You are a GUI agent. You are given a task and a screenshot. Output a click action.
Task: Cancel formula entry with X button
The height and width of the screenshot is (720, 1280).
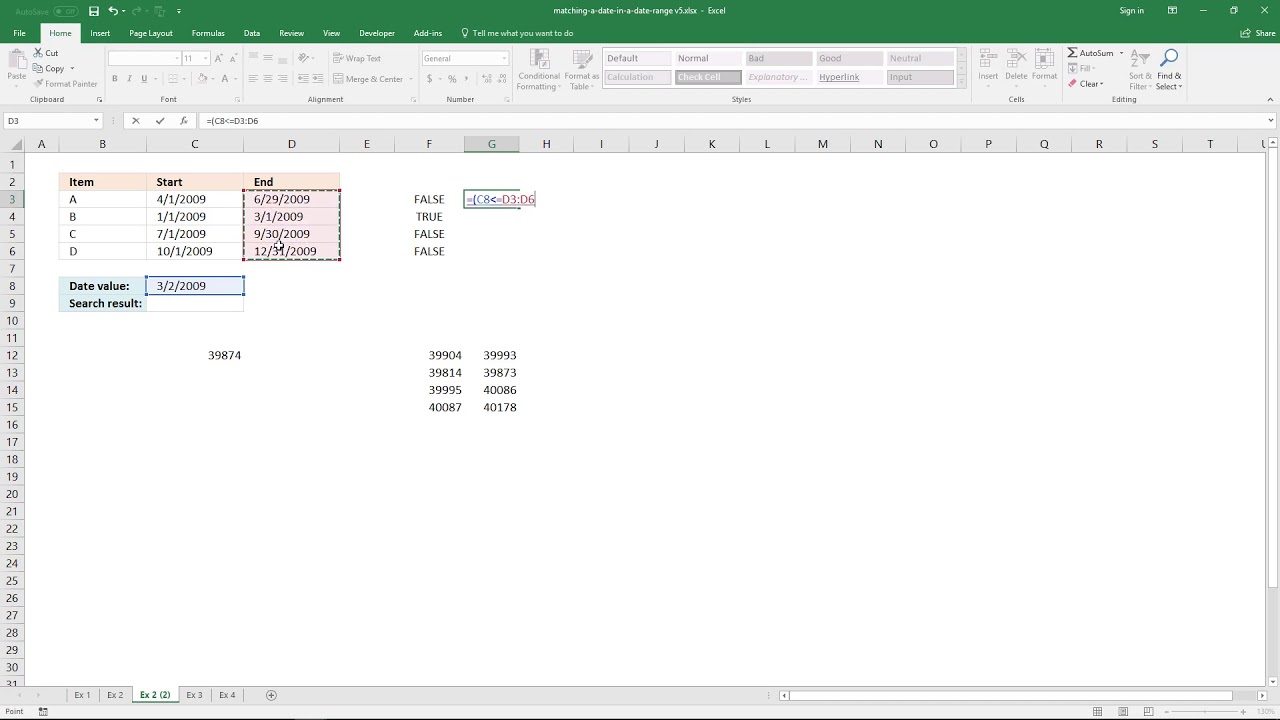coord(135,121)
